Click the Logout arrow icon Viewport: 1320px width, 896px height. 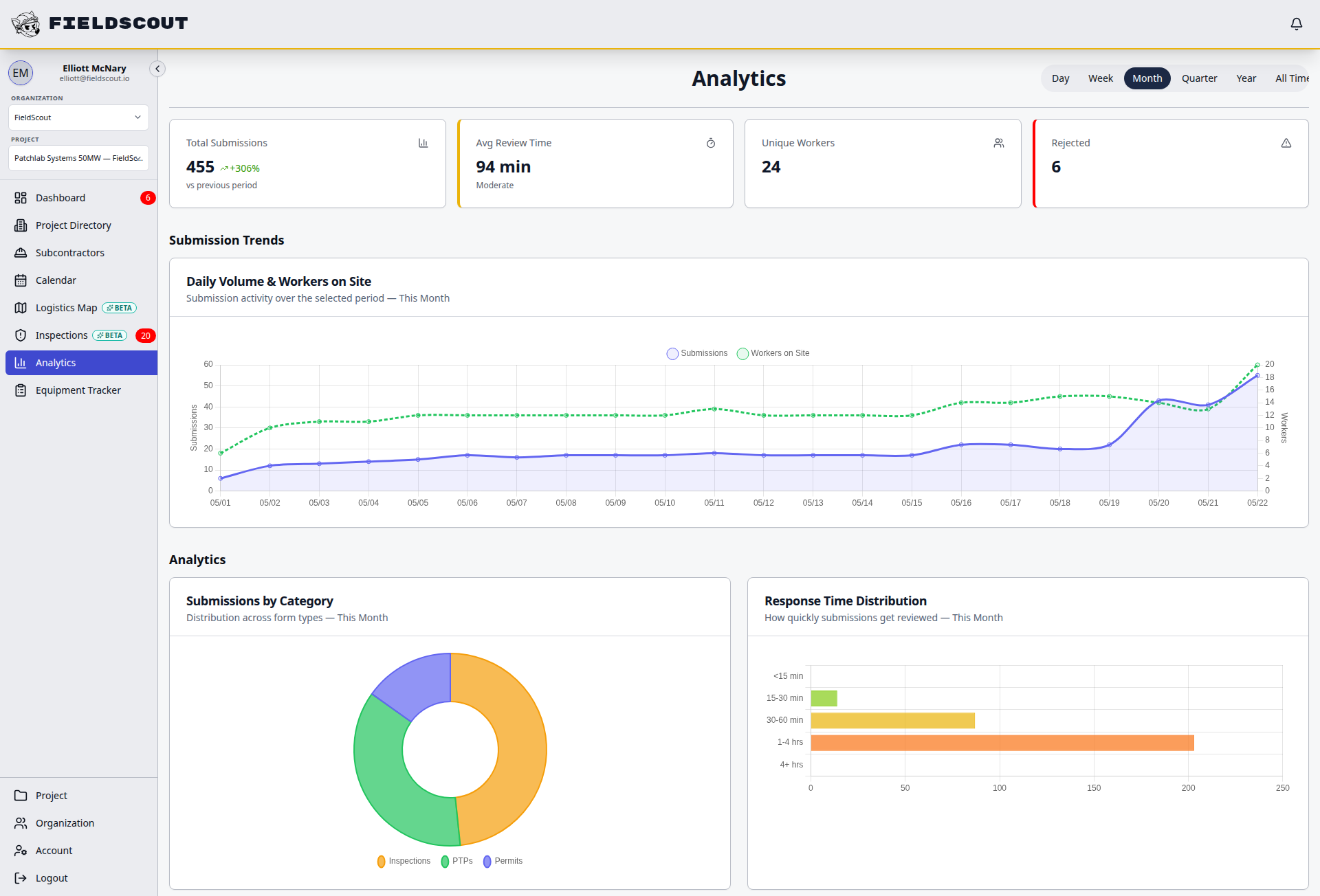[x=21, y=878]
